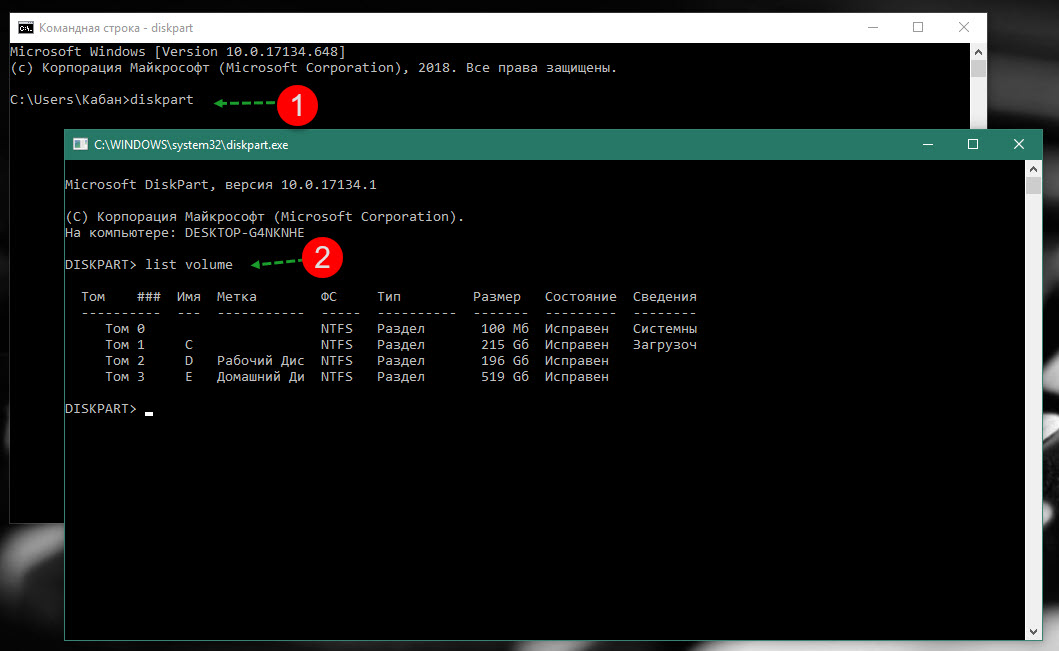Viewport: 1059px width, 651px height.
Task: Click the empty DISKPART> prompt with cursor
Action: click(109, 409)
